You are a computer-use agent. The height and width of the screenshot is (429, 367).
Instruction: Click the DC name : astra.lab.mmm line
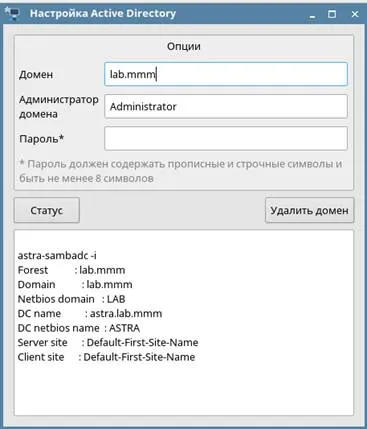90,313
